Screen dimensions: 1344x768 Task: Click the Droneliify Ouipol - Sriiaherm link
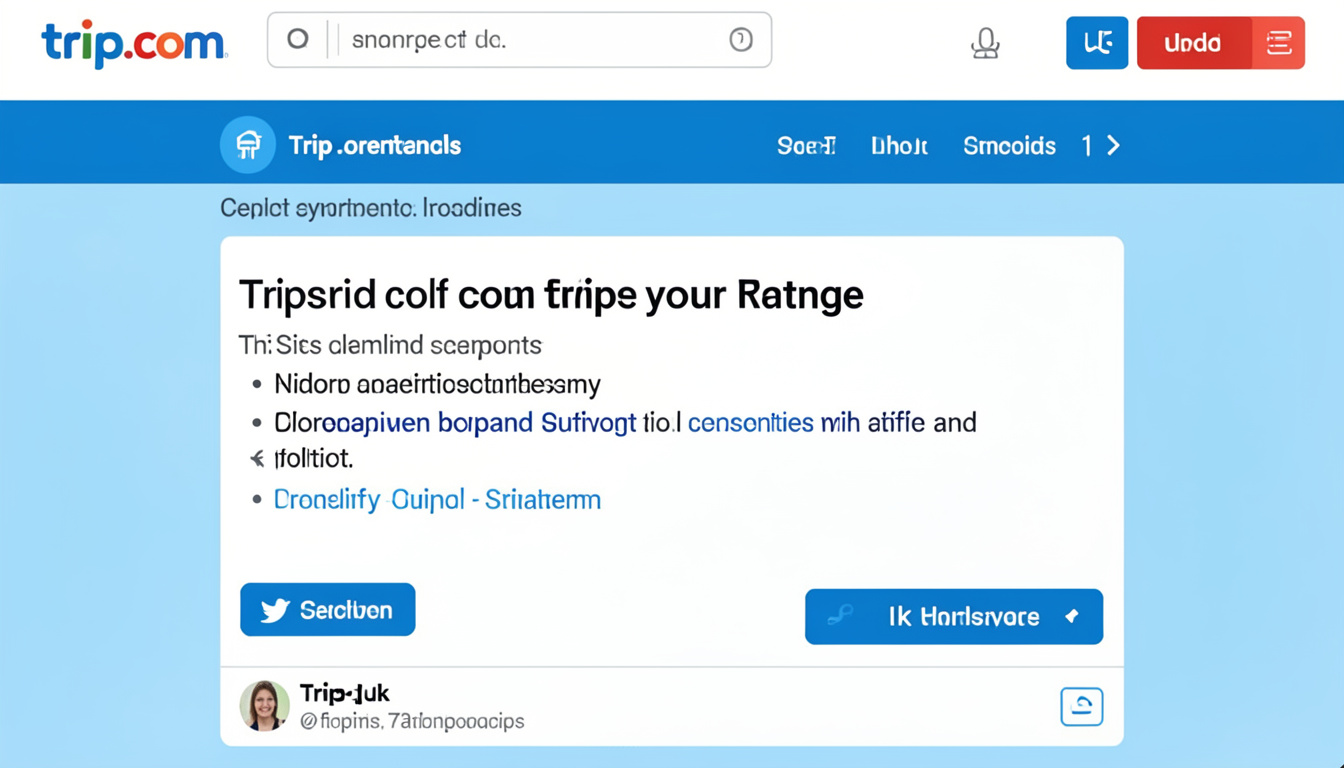pos(437,499)
